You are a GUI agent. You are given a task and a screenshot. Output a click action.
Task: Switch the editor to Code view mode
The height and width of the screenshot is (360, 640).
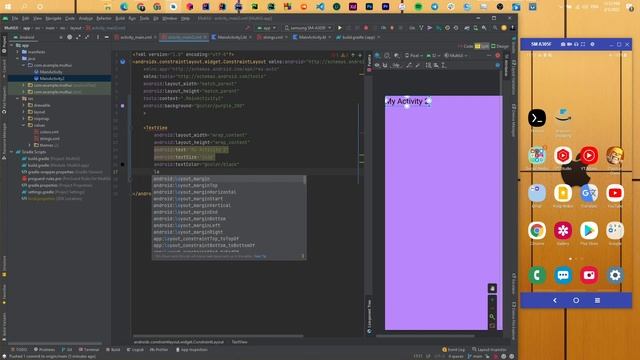[x=465, y=46]
